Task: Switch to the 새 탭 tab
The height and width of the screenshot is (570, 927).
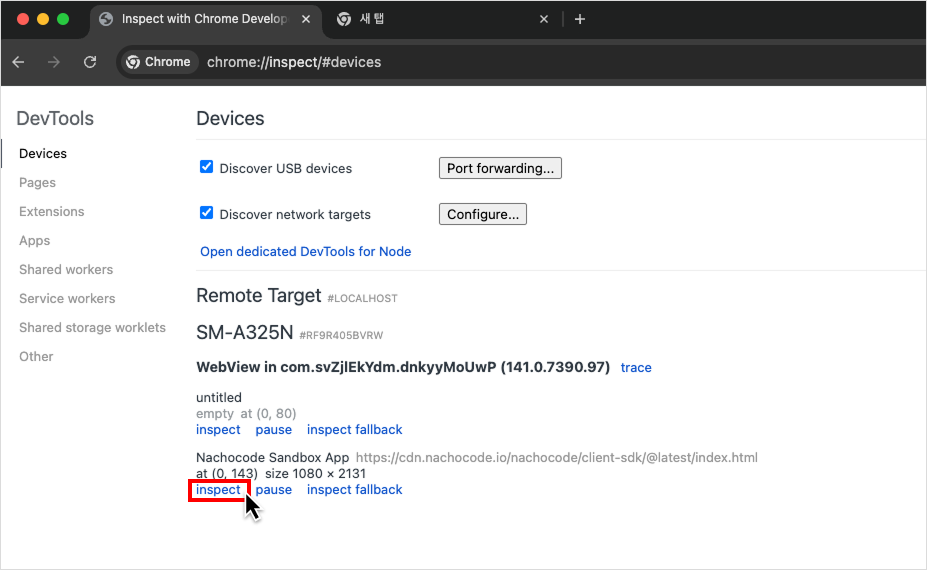Action: [x=430, y=19]
